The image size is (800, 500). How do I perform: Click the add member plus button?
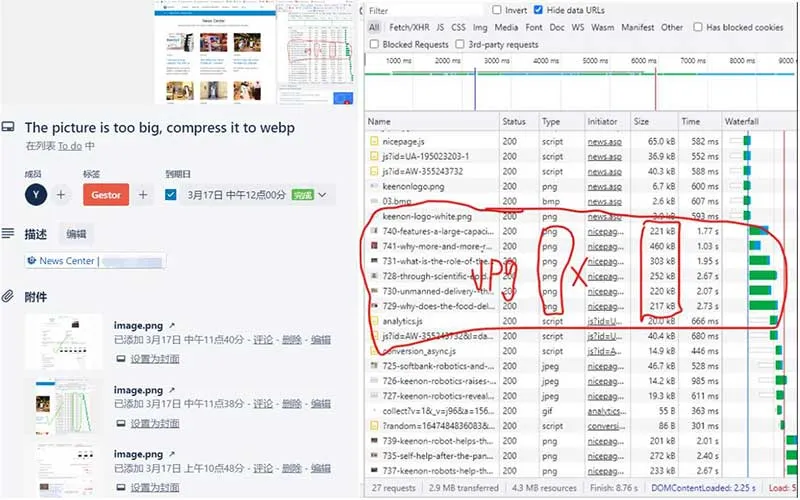[62, 194]
